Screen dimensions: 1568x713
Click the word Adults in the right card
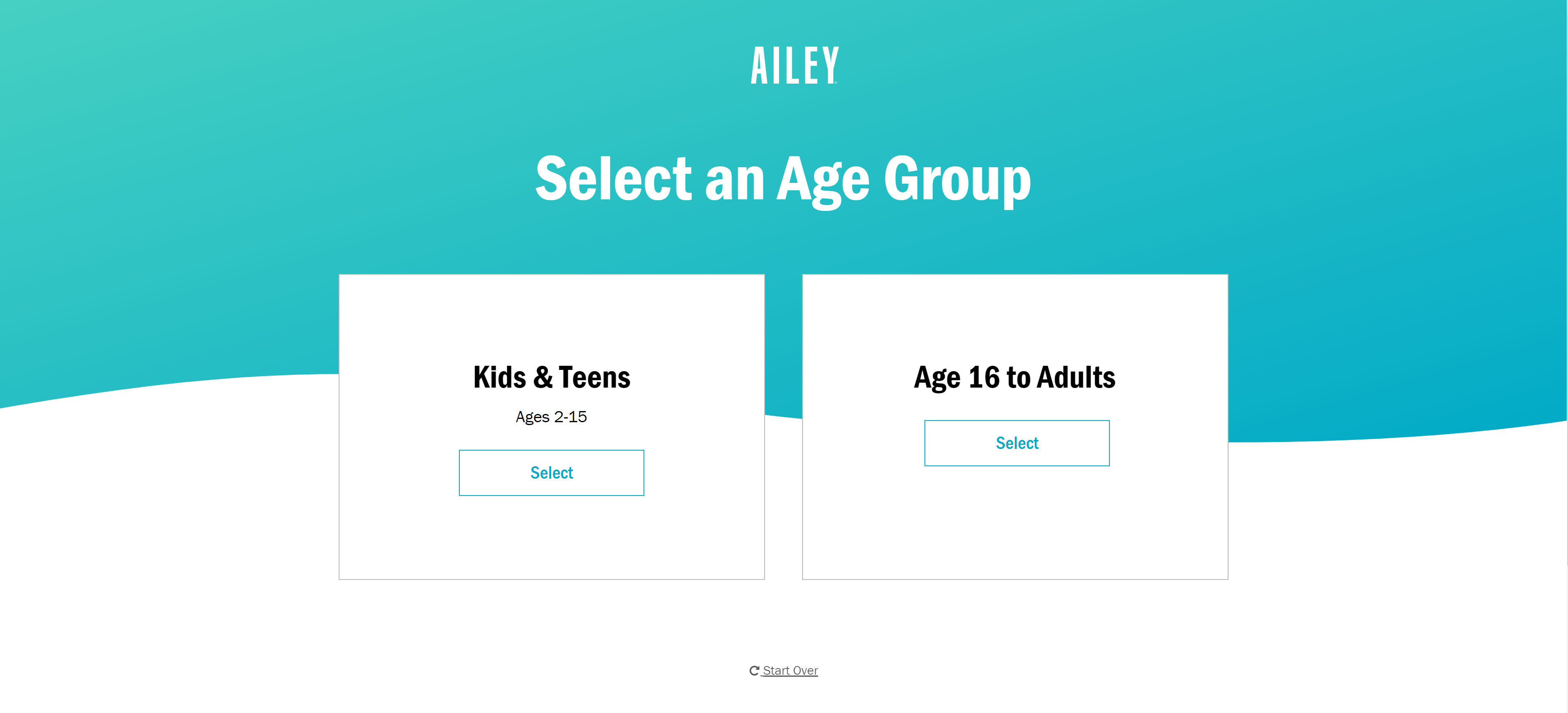tap(1076, 377)
